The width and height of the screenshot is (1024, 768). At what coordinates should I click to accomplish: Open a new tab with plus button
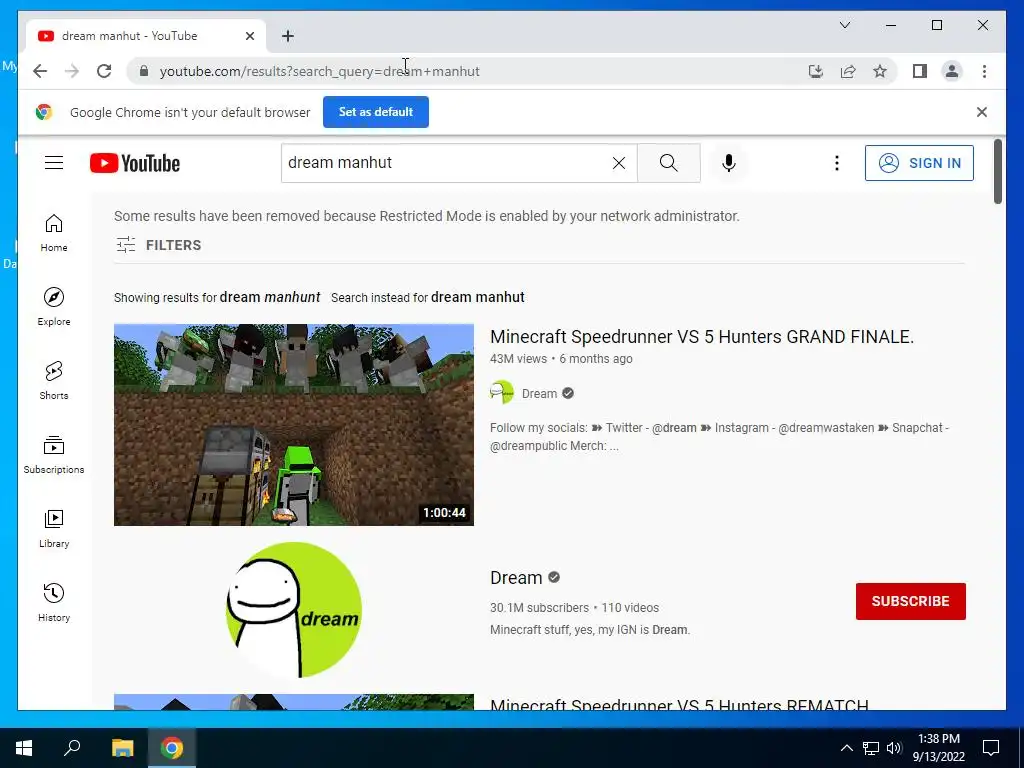click(288, 36)
